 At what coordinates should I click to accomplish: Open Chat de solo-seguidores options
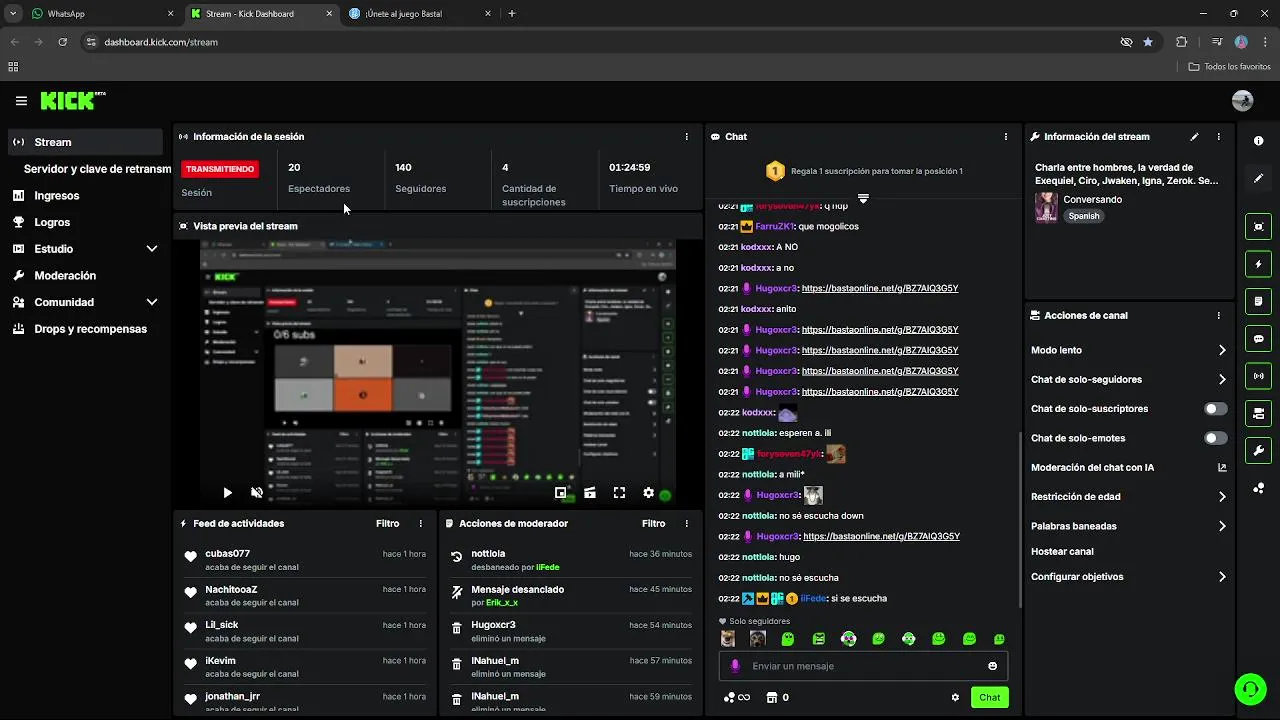[x=1128, y=380]
